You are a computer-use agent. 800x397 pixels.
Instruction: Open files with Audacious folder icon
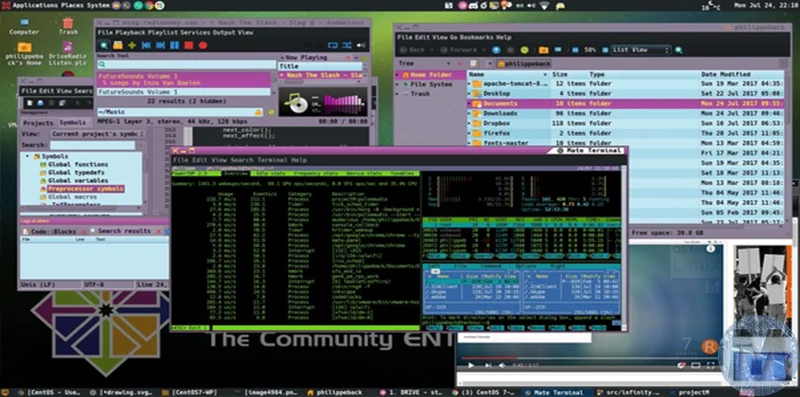point(118,45)
